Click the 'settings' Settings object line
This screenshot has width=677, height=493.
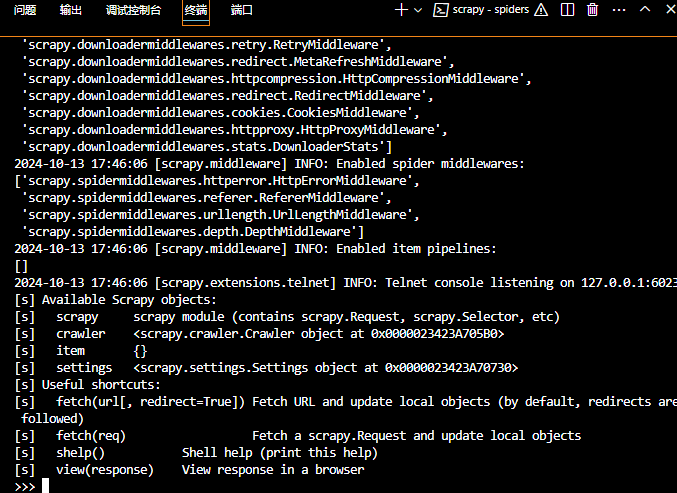(x=266, y=368)
